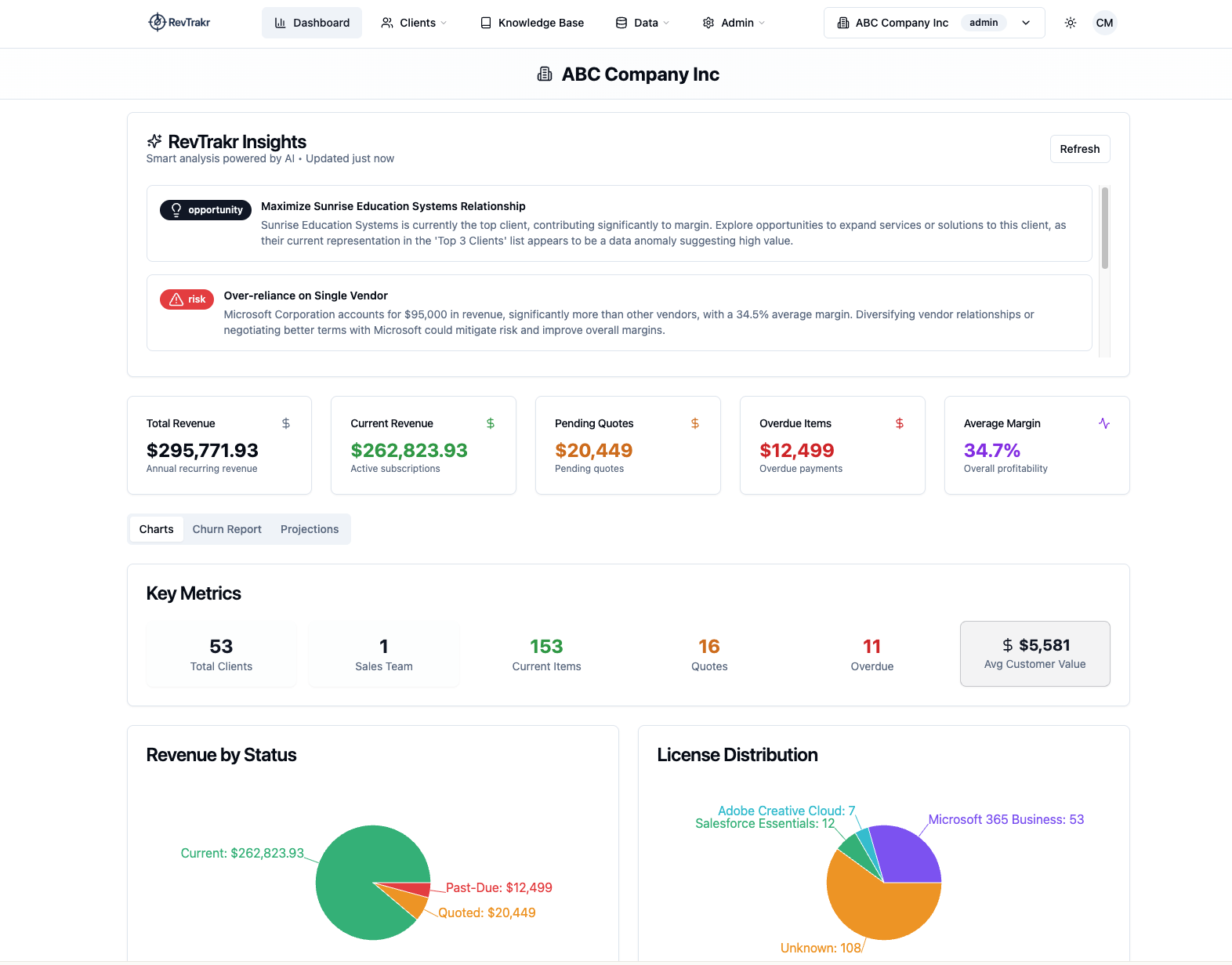Viewport: 1232px width, 965px height.
Task: Open the Knowledge Base page
Action: coord(532,23)
